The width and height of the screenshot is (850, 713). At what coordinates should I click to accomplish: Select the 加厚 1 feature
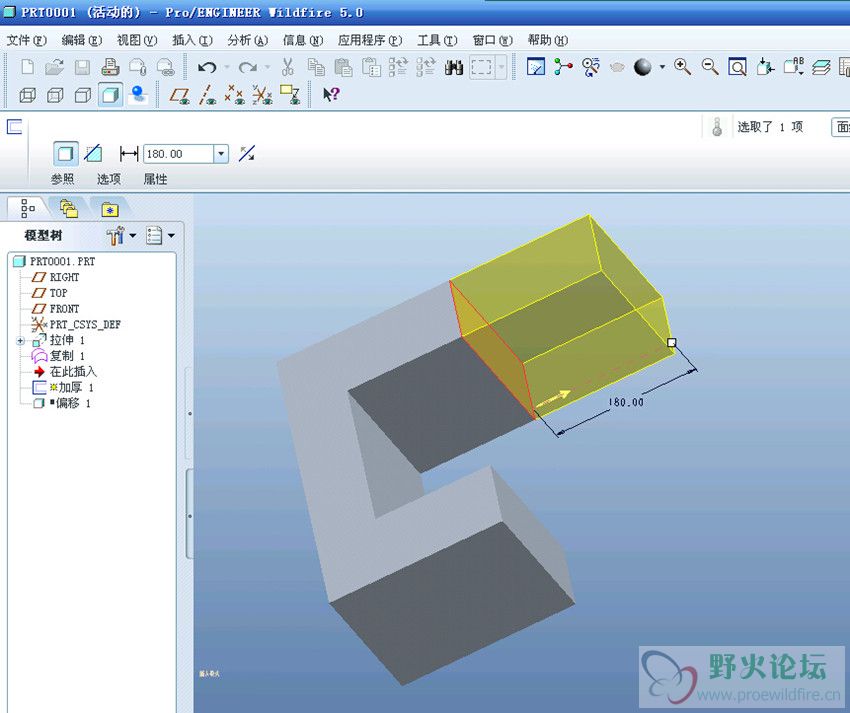63,388
